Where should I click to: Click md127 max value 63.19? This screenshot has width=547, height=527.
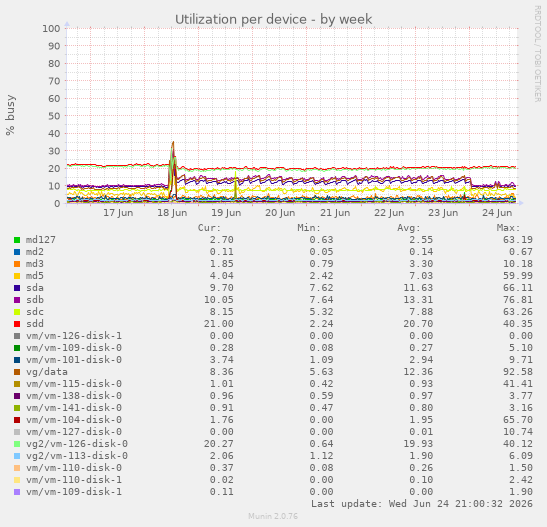point(518,240)
